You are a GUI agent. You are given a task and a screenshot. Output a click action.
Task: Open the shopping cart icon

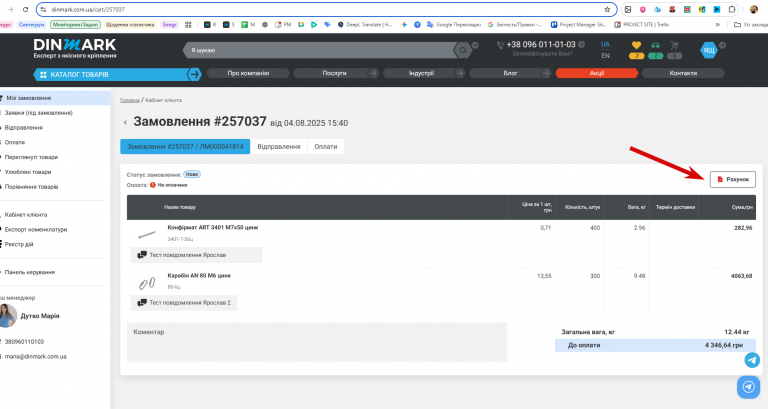click(674, 46)
